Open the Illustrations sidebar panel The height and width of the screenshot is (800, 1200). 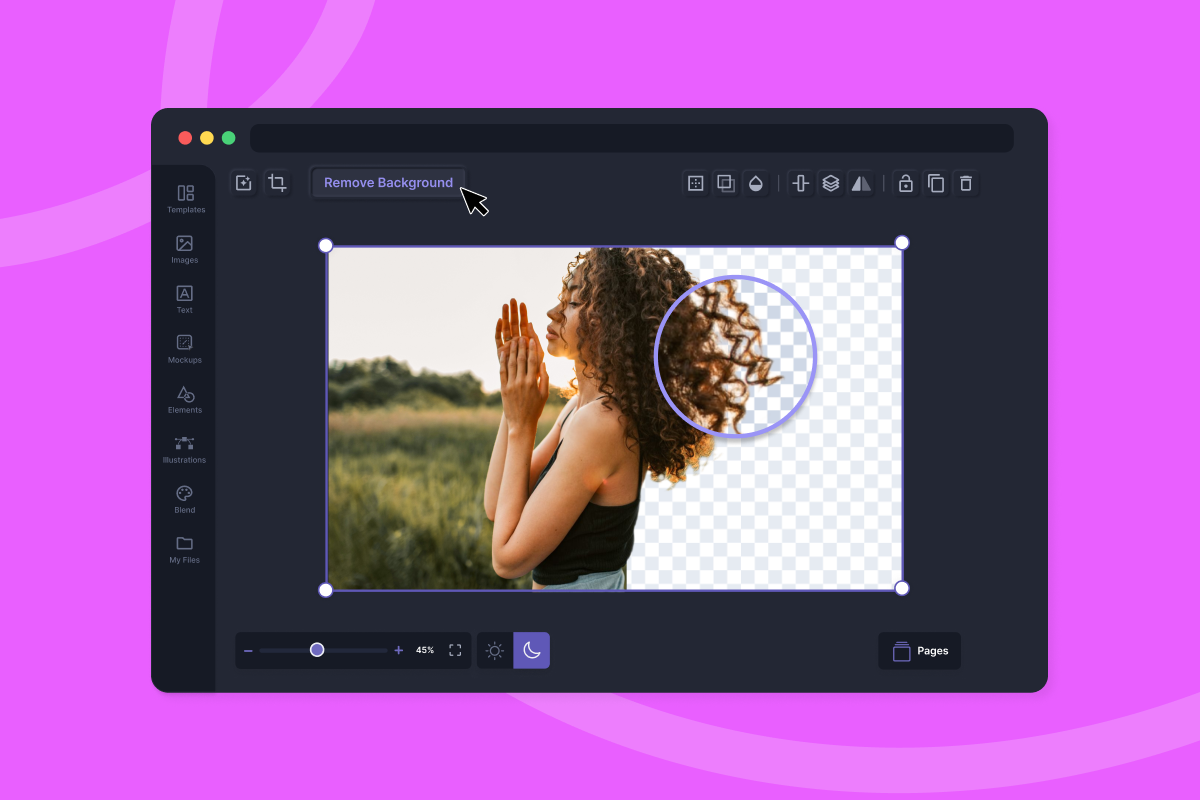click(x=185, y=448)
